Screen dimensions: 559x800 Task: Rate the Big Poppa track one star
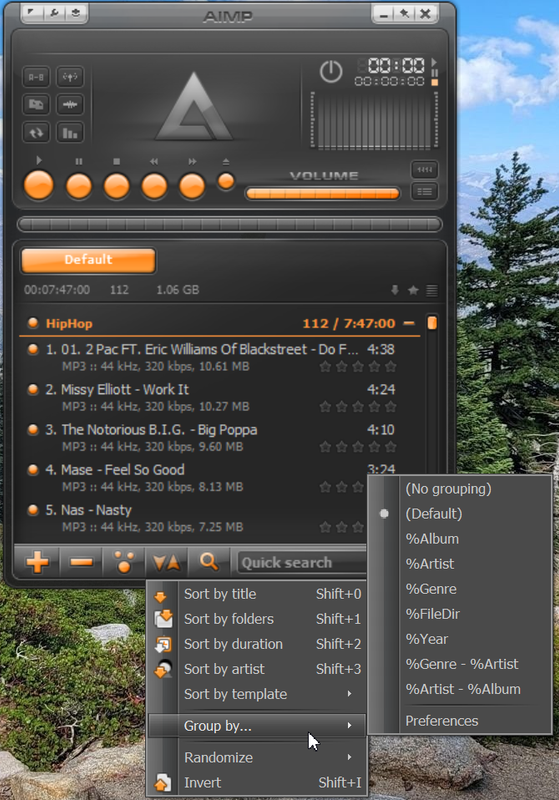(325, 447)
